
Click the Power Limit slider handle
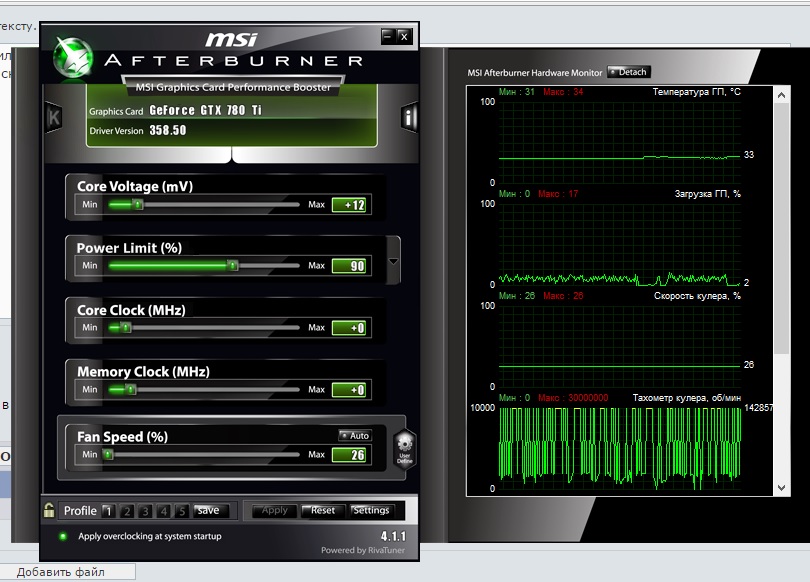pyautogui.click(x=232, y=265)
